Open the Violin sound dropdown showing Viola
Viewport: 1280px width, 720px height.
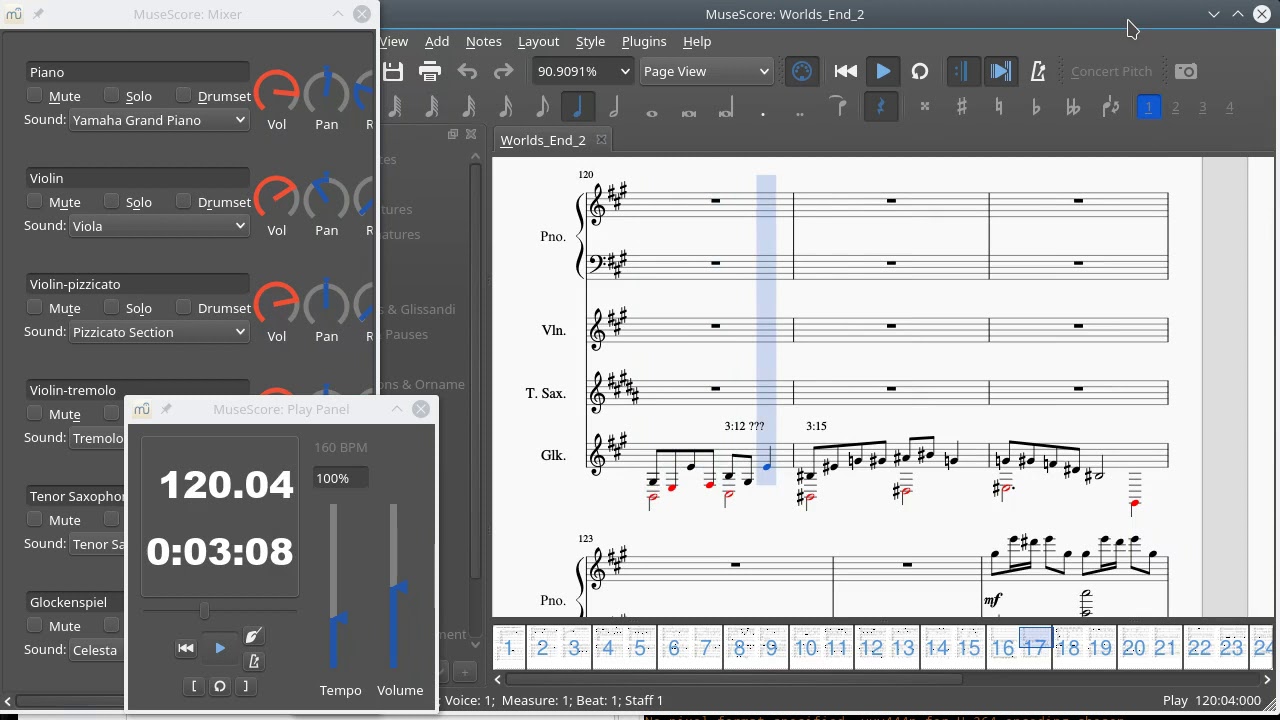tap(159, 226)
